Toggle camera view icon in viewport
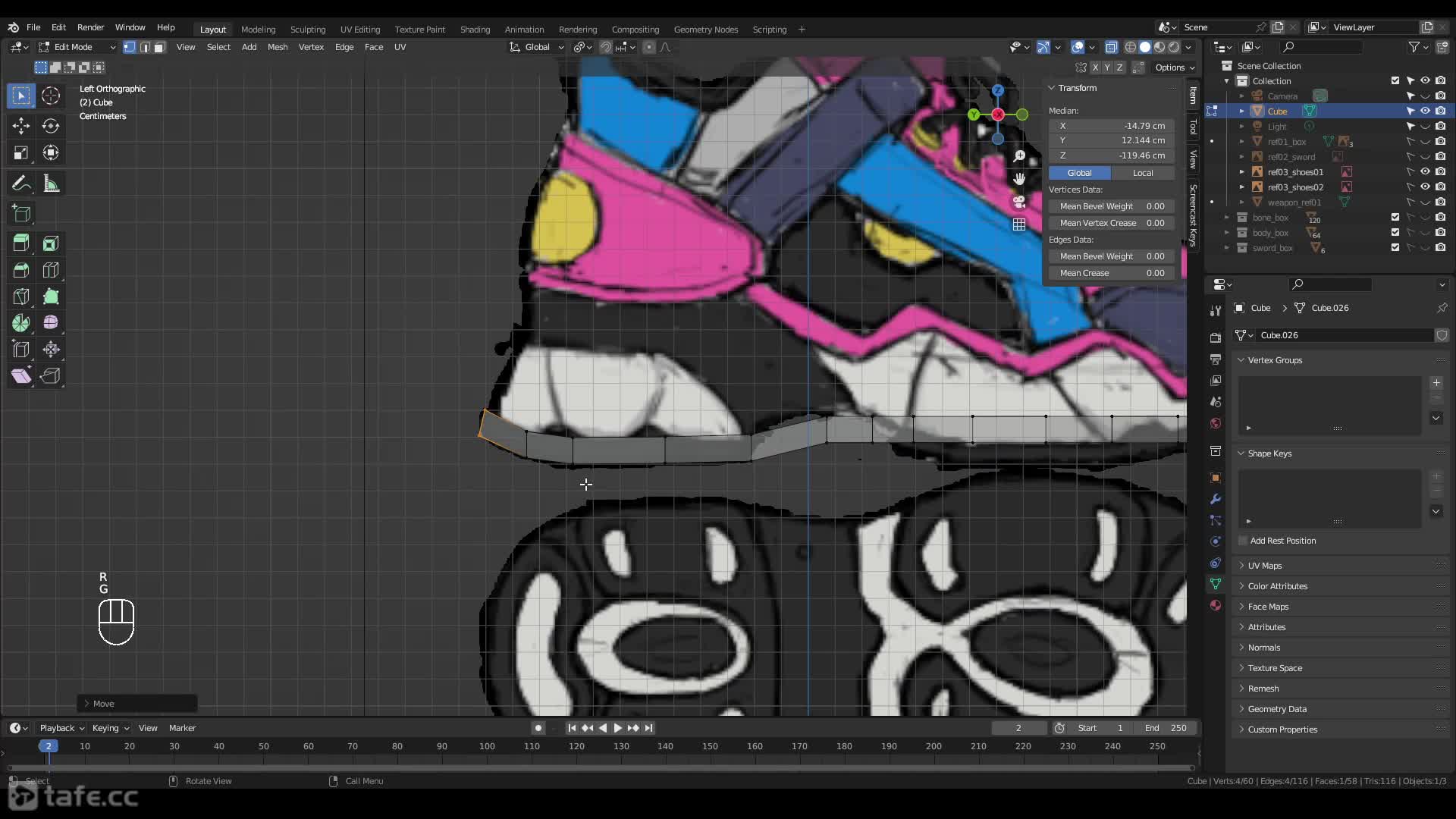Screen dimensions: 1456x819 (x=1019, y=202)
